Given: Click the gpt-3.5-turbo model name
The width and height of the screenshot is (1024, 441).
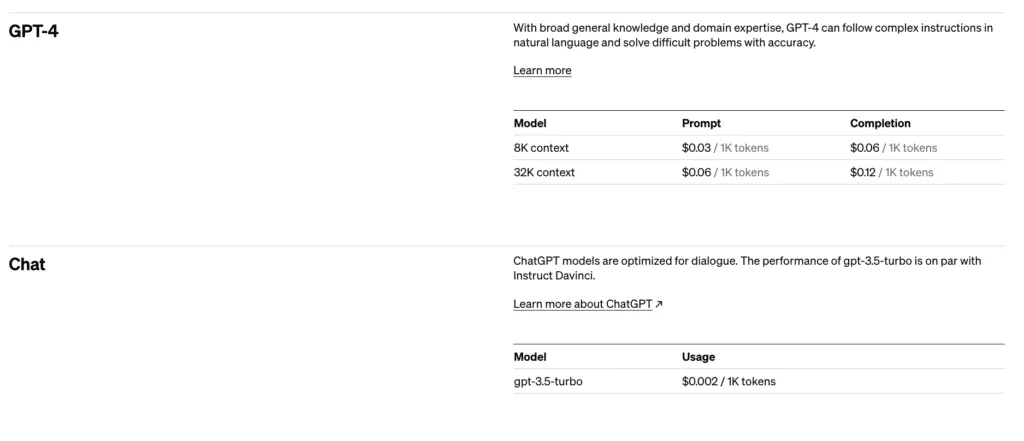Looking at the screenshot, I should pyautogui.click(x=548, y=382).
